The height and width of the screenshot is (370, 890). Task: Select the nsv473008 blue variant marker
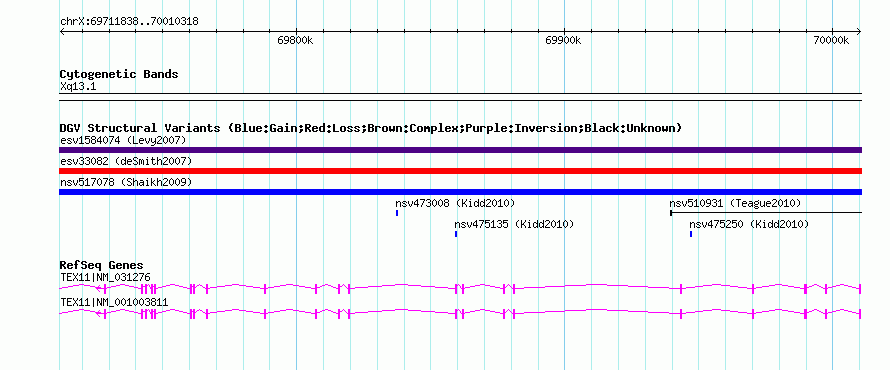tap(397, 213)
